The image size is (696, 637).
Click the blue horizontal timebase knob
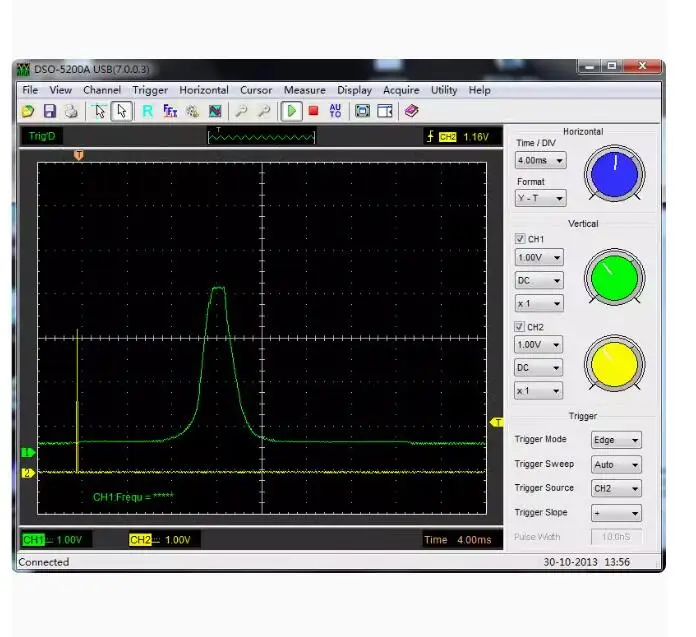(614, 173)
